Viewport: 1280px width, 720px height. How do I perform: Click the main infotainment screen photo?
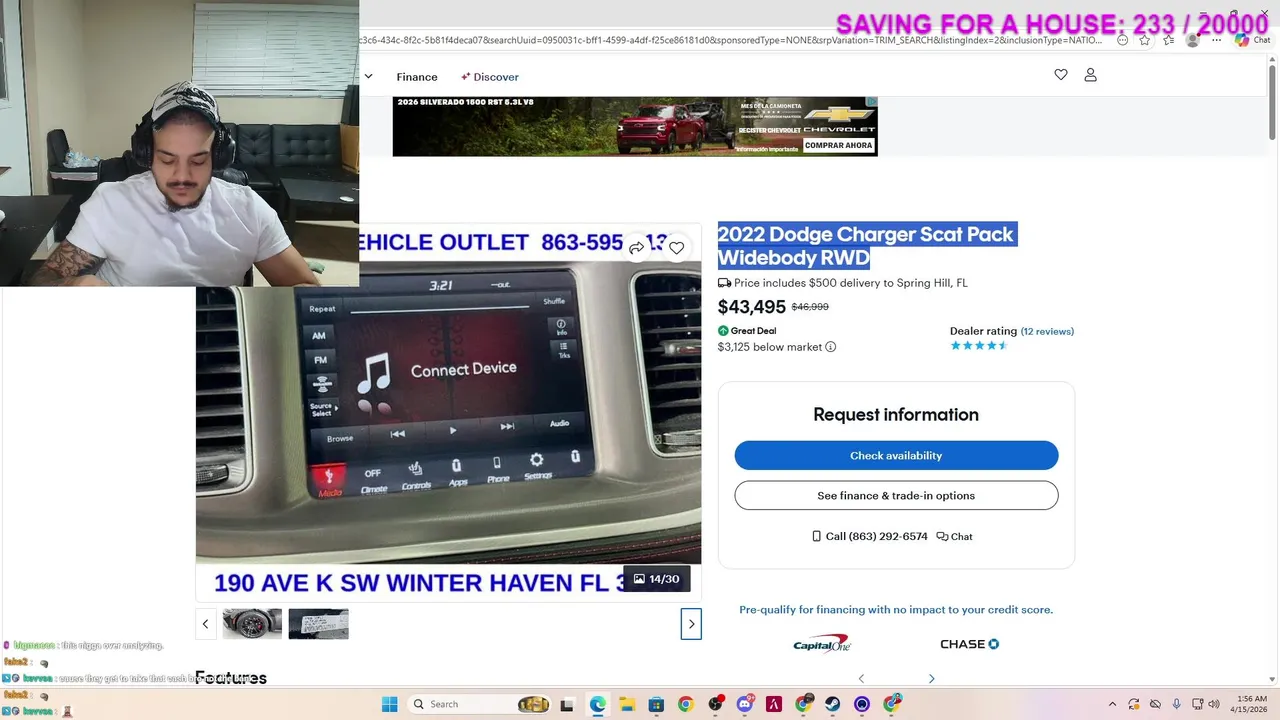click(x=448, y=412)
